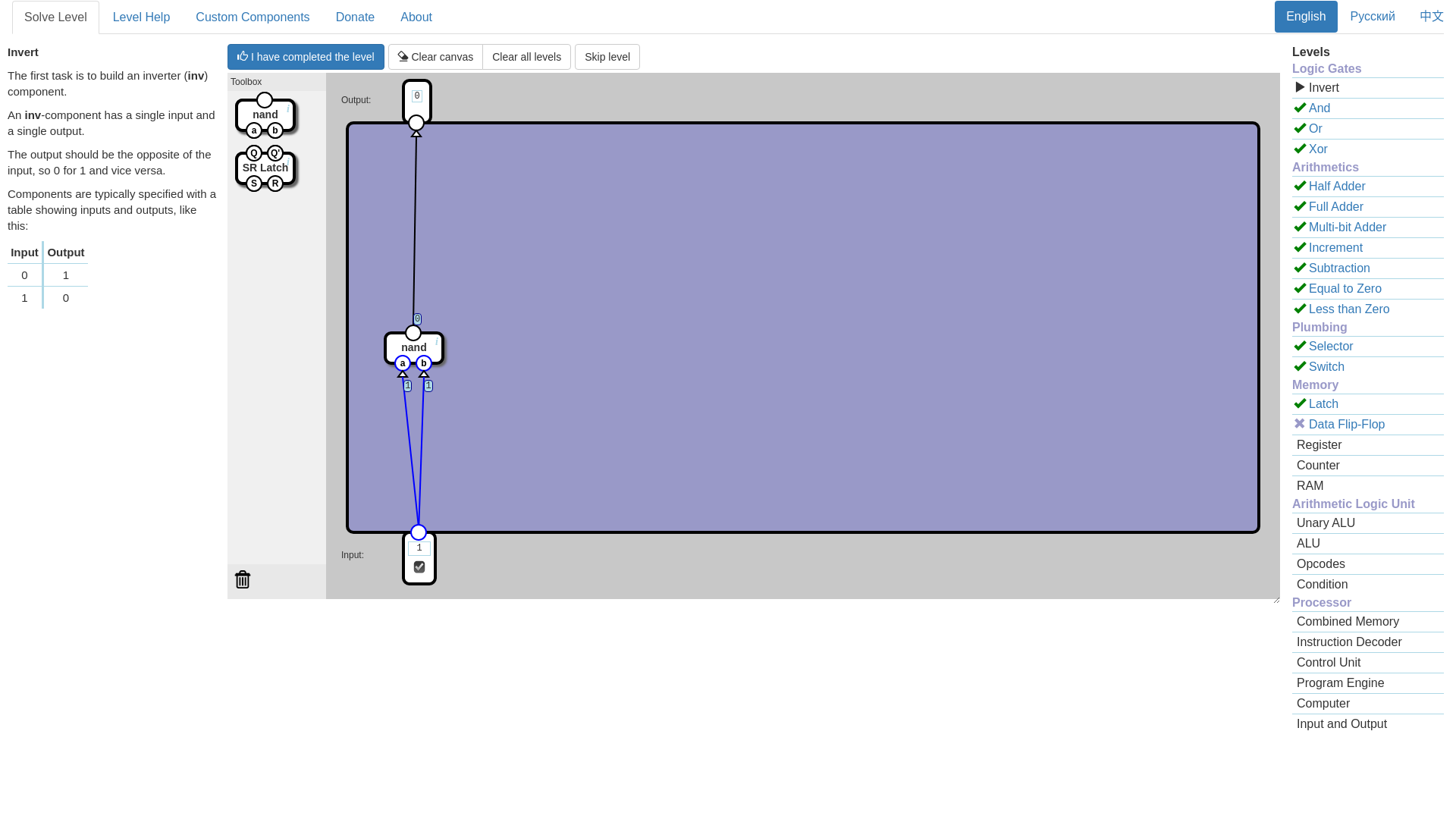Click the Skip level button

tap(607, 57)
